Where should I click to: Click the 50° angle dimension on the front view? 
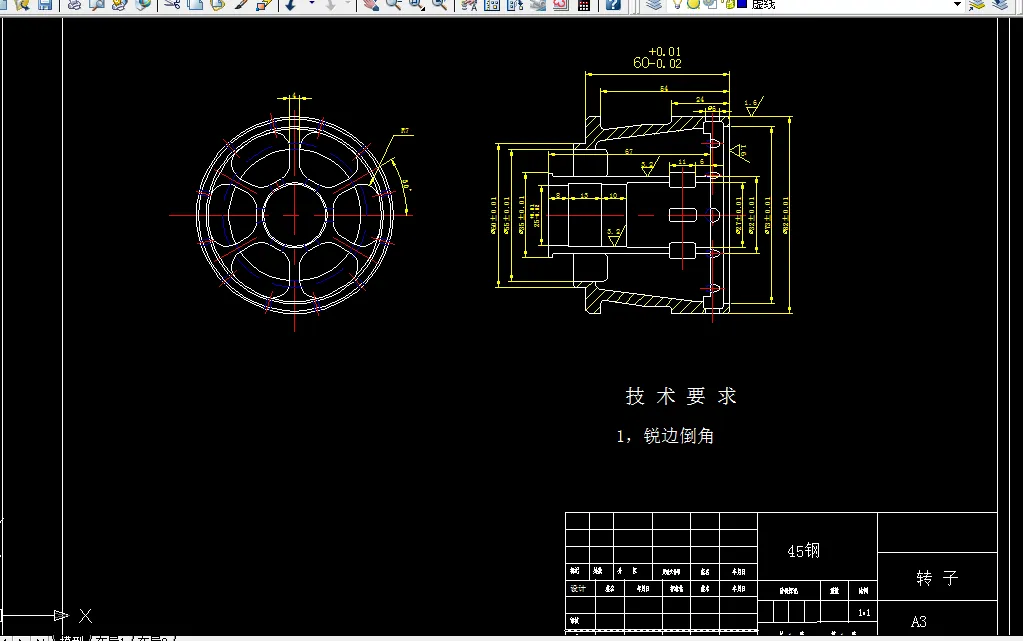(x=405, y=185)
